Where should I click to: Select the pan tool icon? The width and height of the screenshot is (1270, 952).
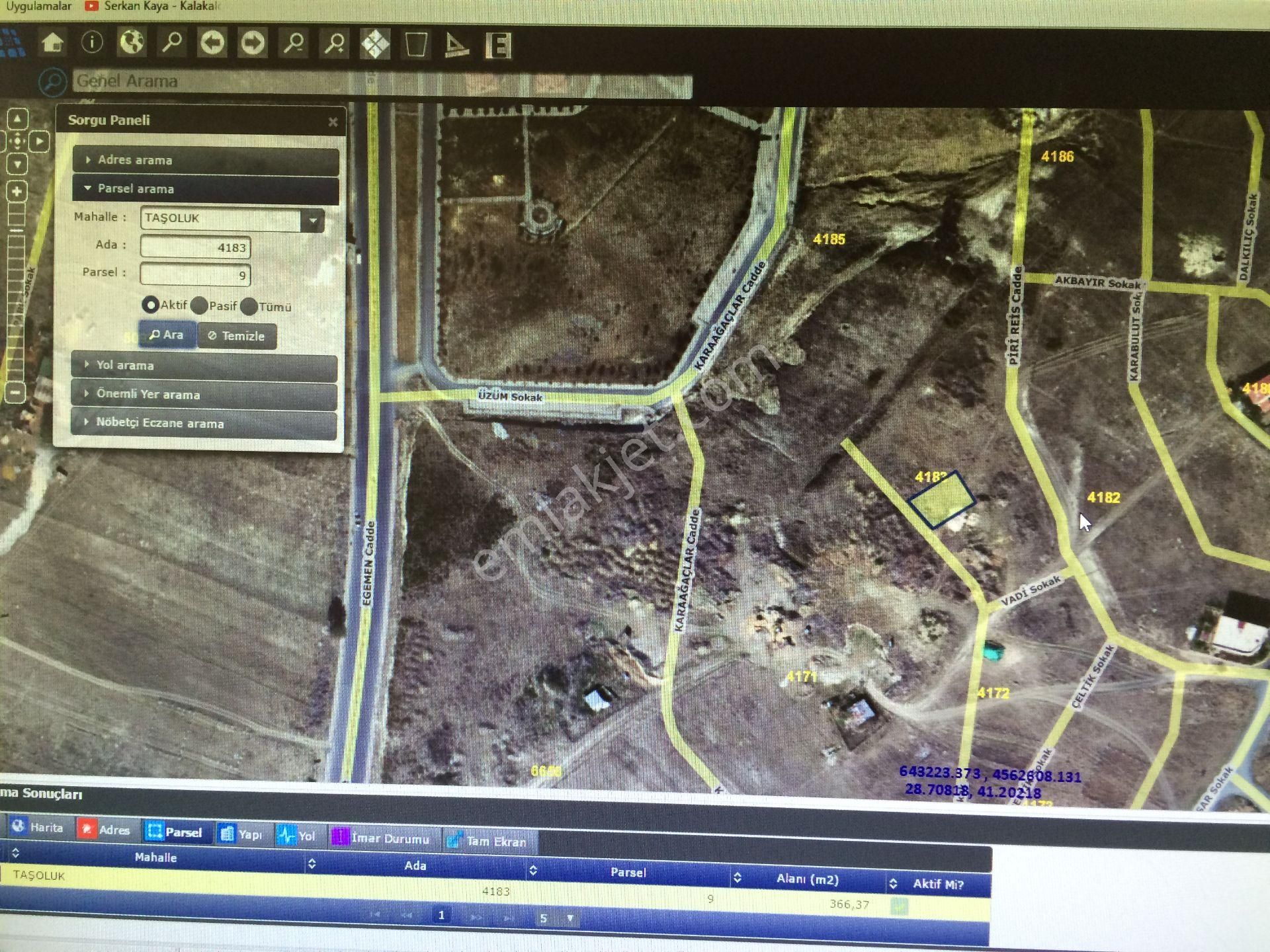[x=375, y=45]
